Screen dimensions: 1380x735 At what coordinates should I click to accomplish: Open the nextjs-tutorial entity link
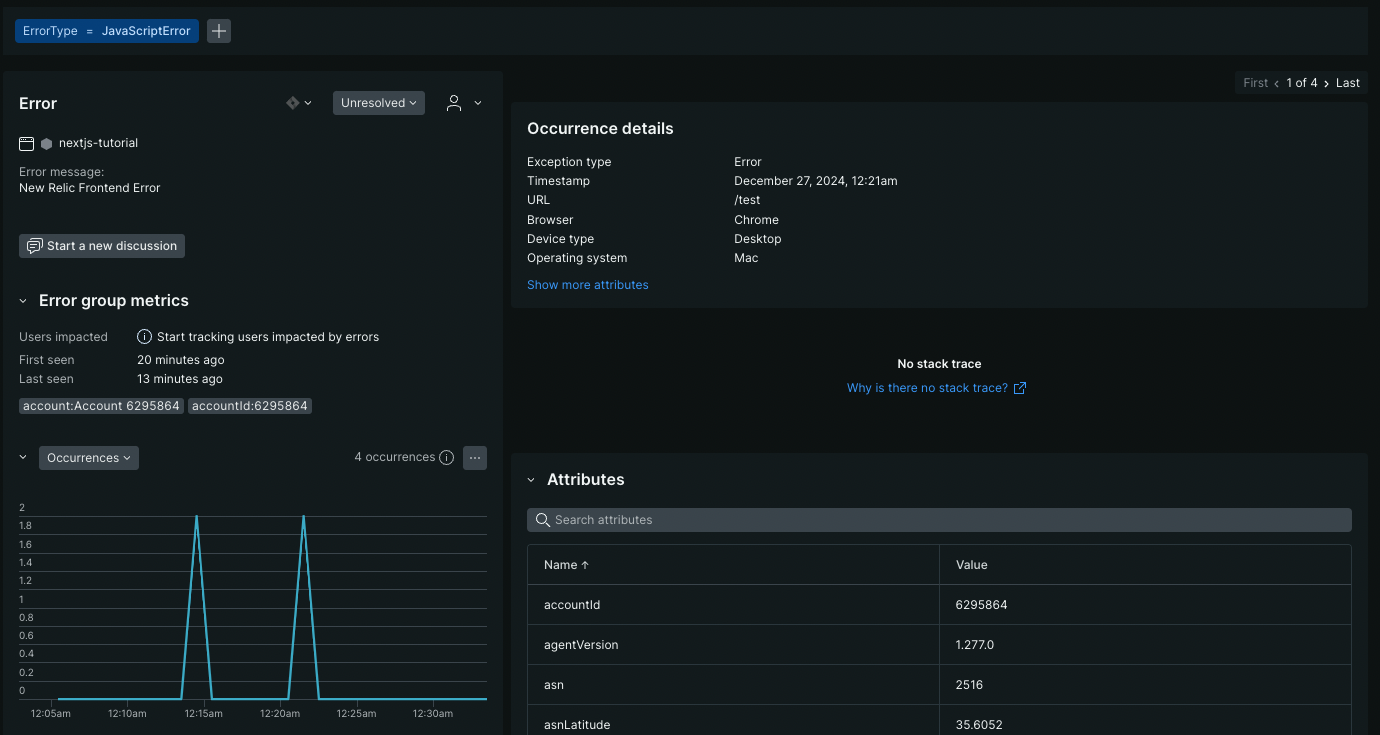pyautogui.click(x=98, y=143)
